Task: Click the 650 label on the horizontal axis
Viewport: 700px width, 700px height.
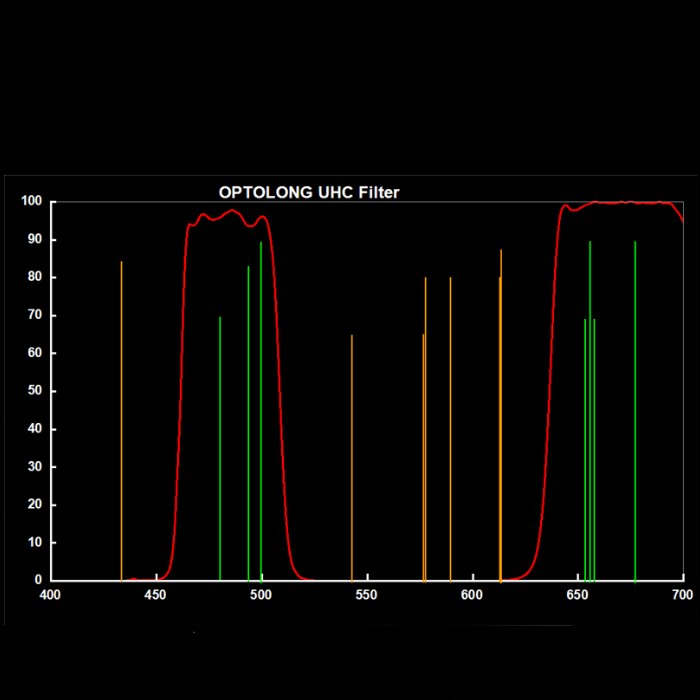Action: click(x=577, y=595)
